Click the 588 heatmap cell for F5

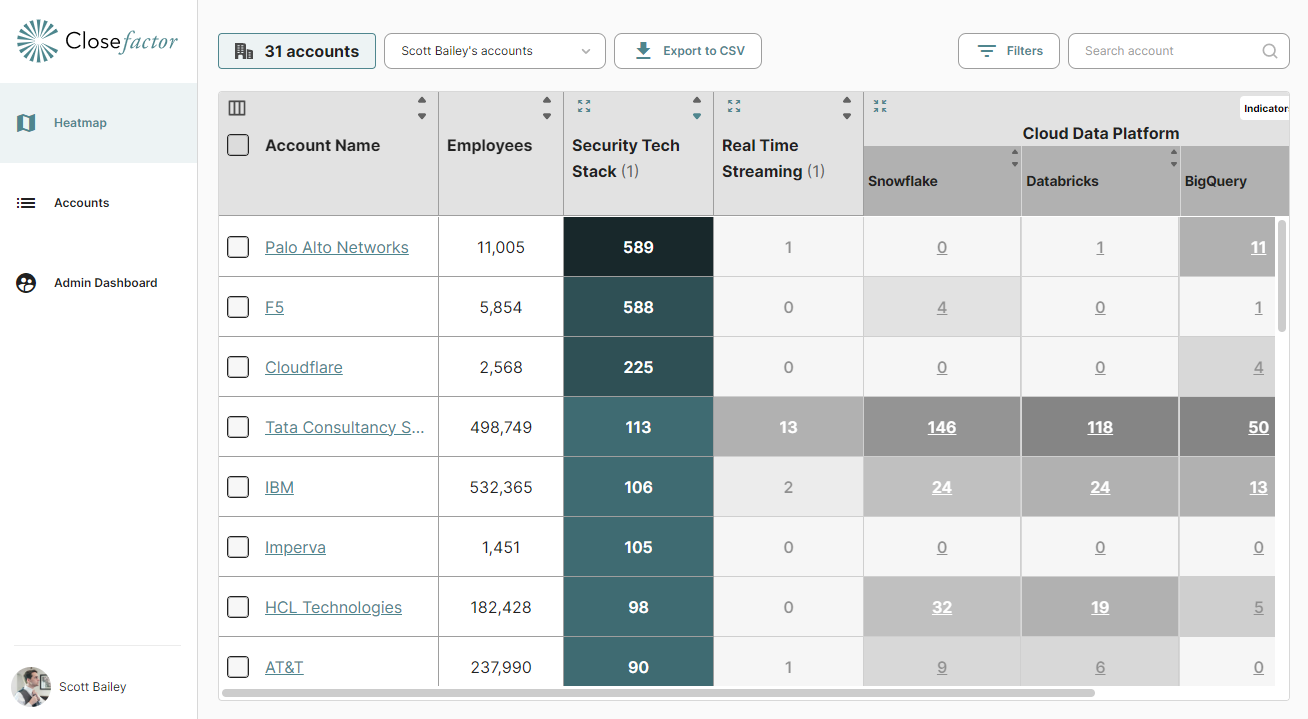pyautogui.click(x=638, y=307)
